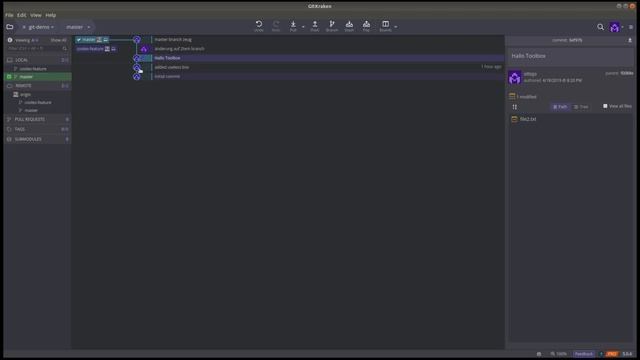Click the zoom 100% status bar control

point(558,354)
